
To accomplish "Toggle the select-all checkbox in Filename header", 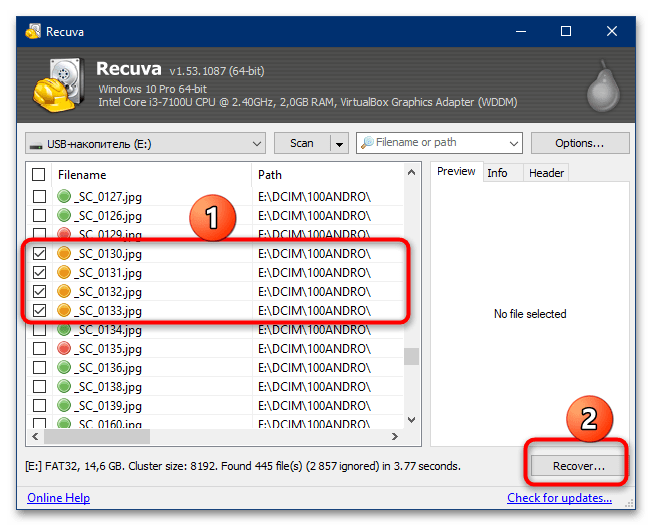I will [x=38, y=175].
